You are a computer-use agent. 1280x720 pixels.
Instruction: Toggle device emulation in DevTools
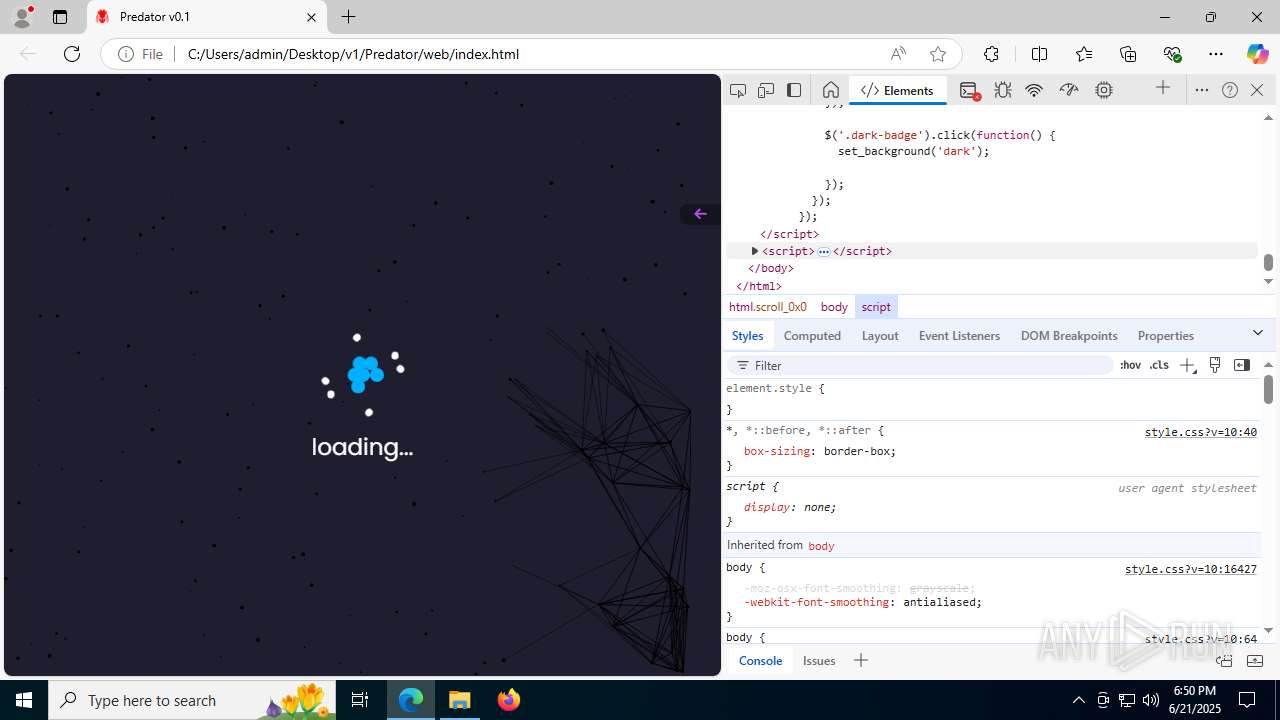(766, 90)
